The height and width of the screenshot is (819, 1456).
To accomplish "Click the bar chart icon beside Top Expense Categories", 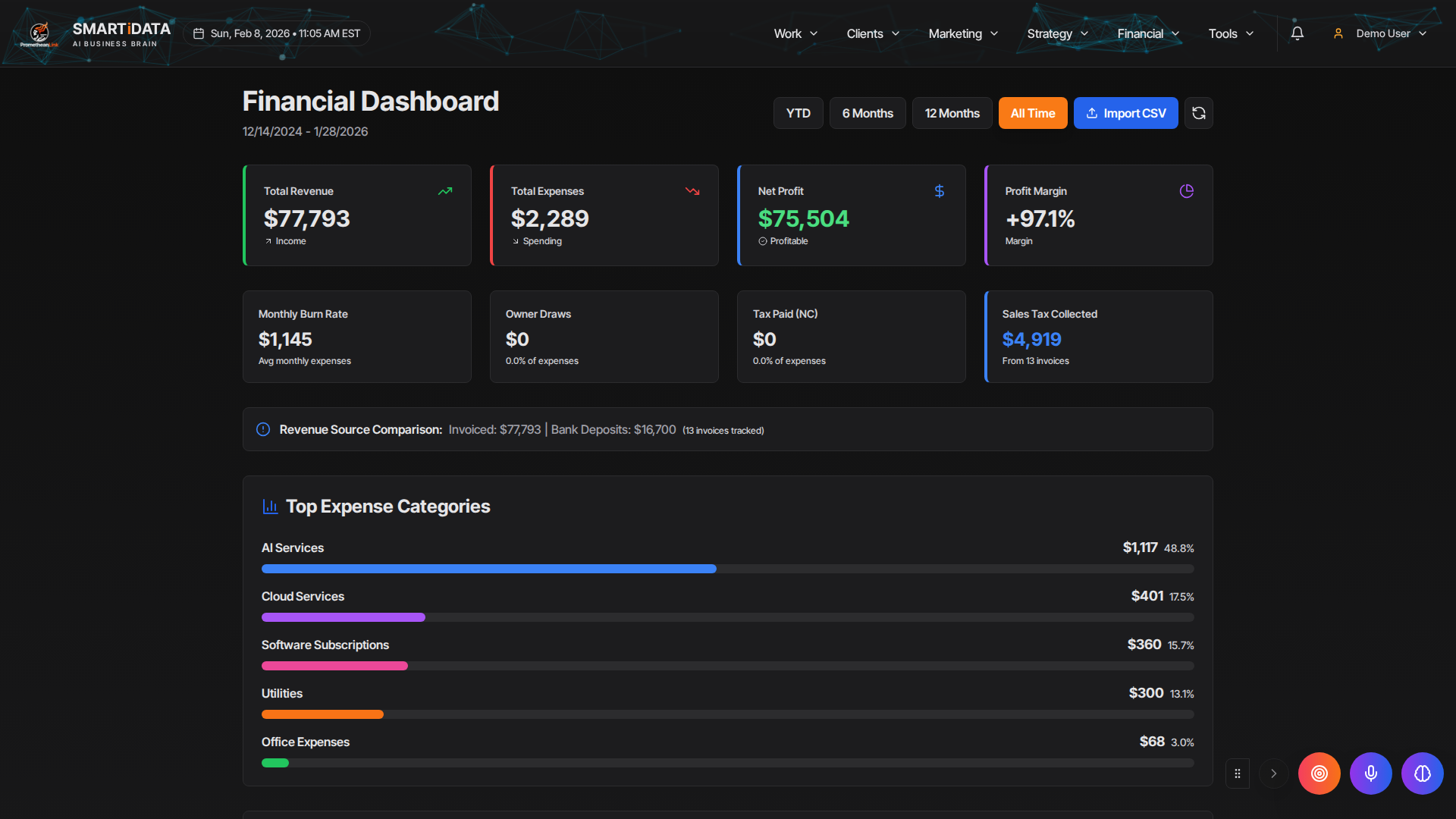I will click(x=270, y=506).
